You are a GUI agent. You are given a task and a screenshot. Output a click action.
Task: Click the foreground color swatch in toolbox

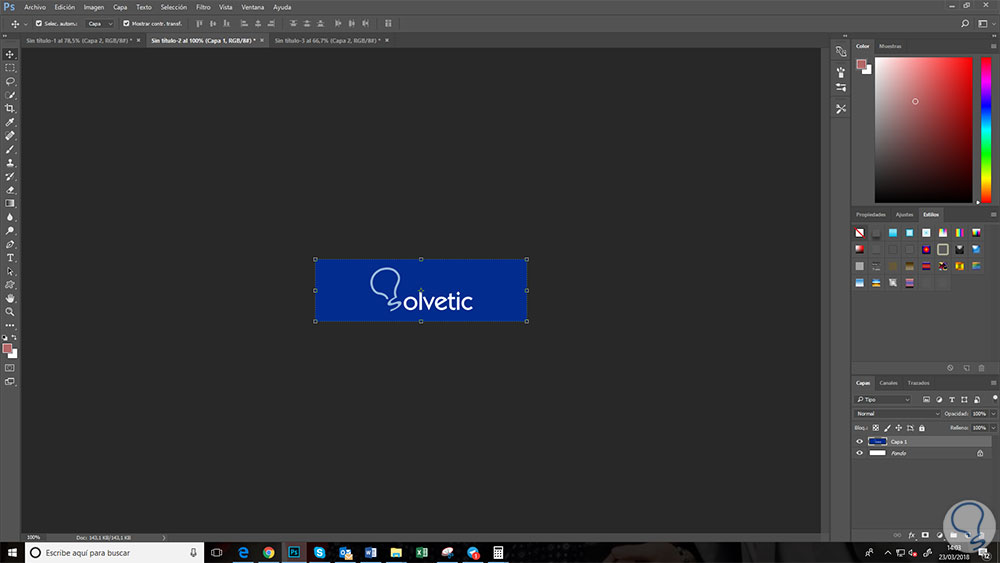point(7,348)
